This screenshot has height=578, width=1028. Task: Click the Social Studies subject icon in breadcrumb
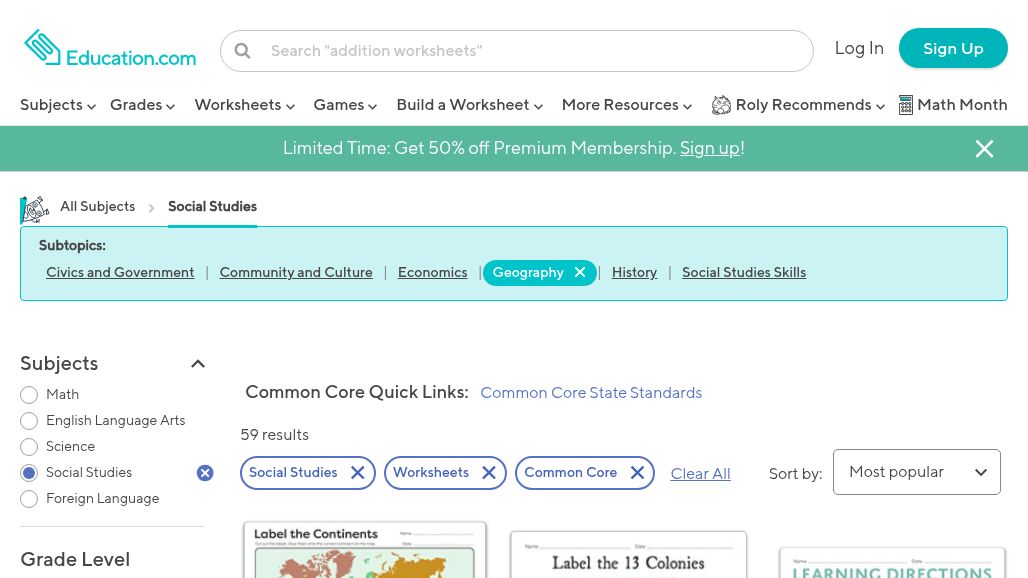tap(35, 209)
